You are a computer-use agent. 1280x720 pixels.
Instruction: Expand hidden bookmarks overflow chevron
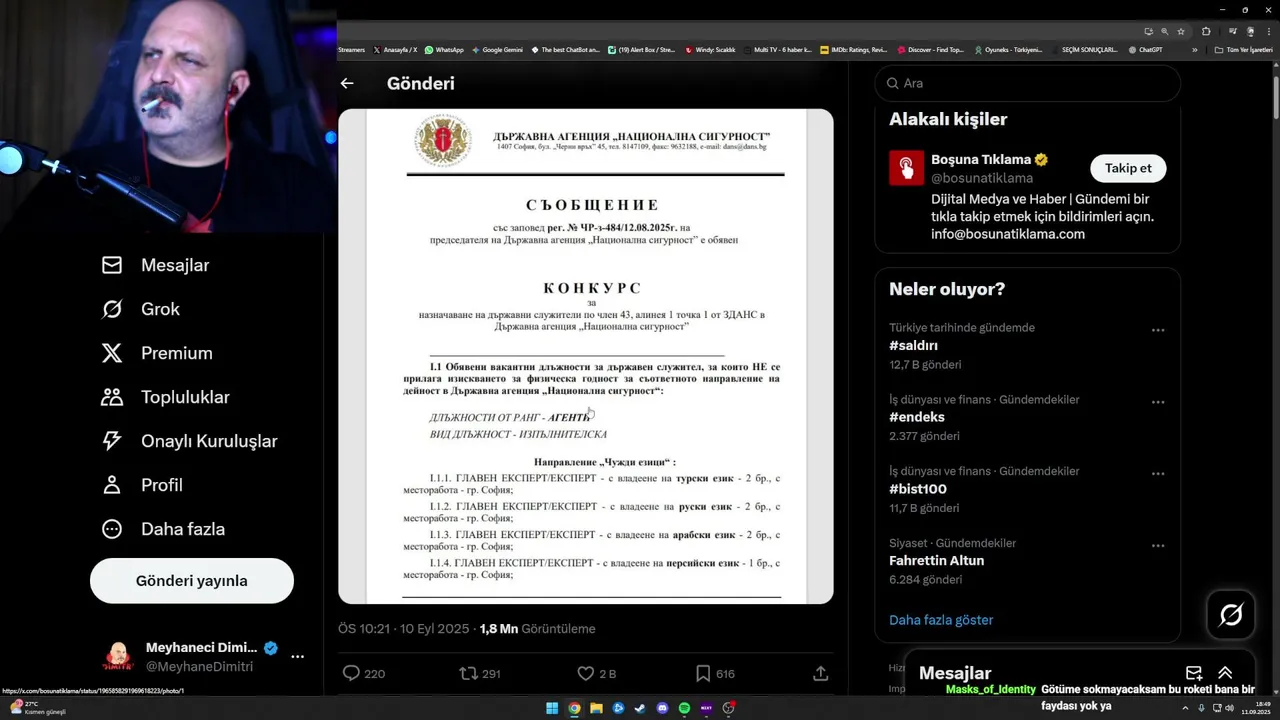(1194, 50)
